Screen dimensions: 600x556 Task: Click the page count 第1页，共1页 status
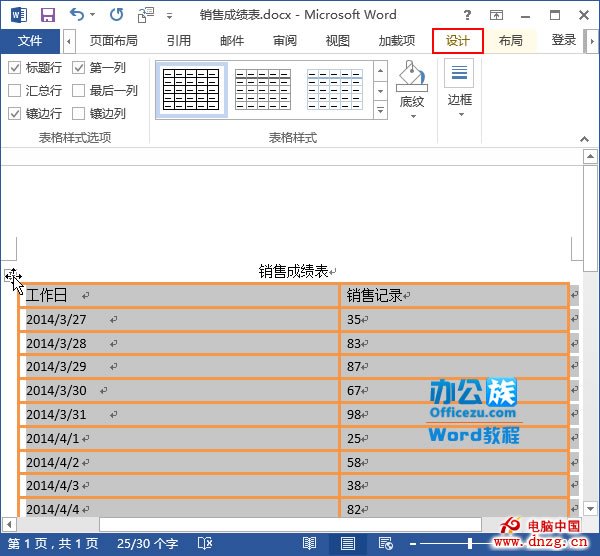click(53, 543)
